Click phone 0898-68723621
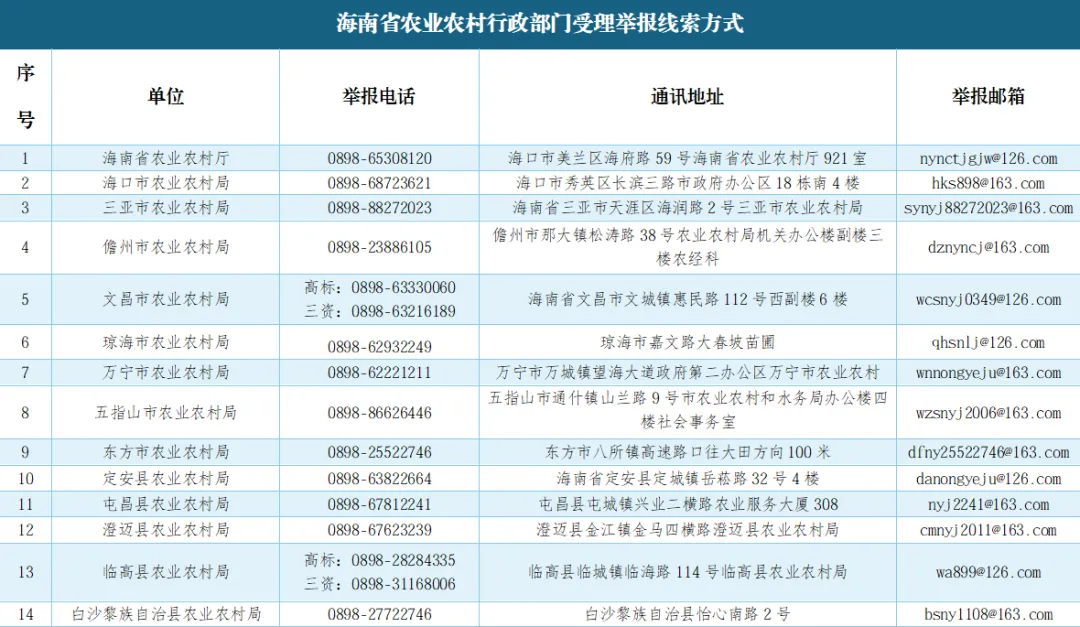The height and width of the screenshot is (627, 1080). click(x=380, y=183)
